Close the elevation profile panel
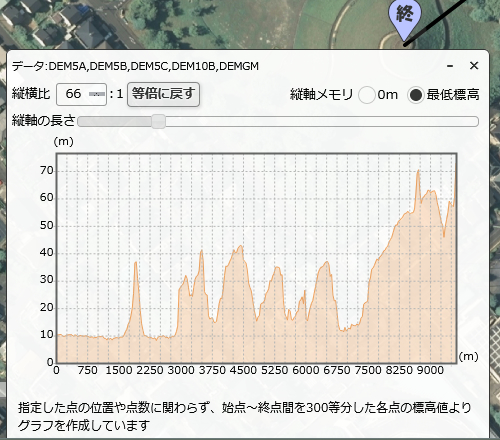The height and width of the screenshot is (440, 500). (x=474, y=66)
